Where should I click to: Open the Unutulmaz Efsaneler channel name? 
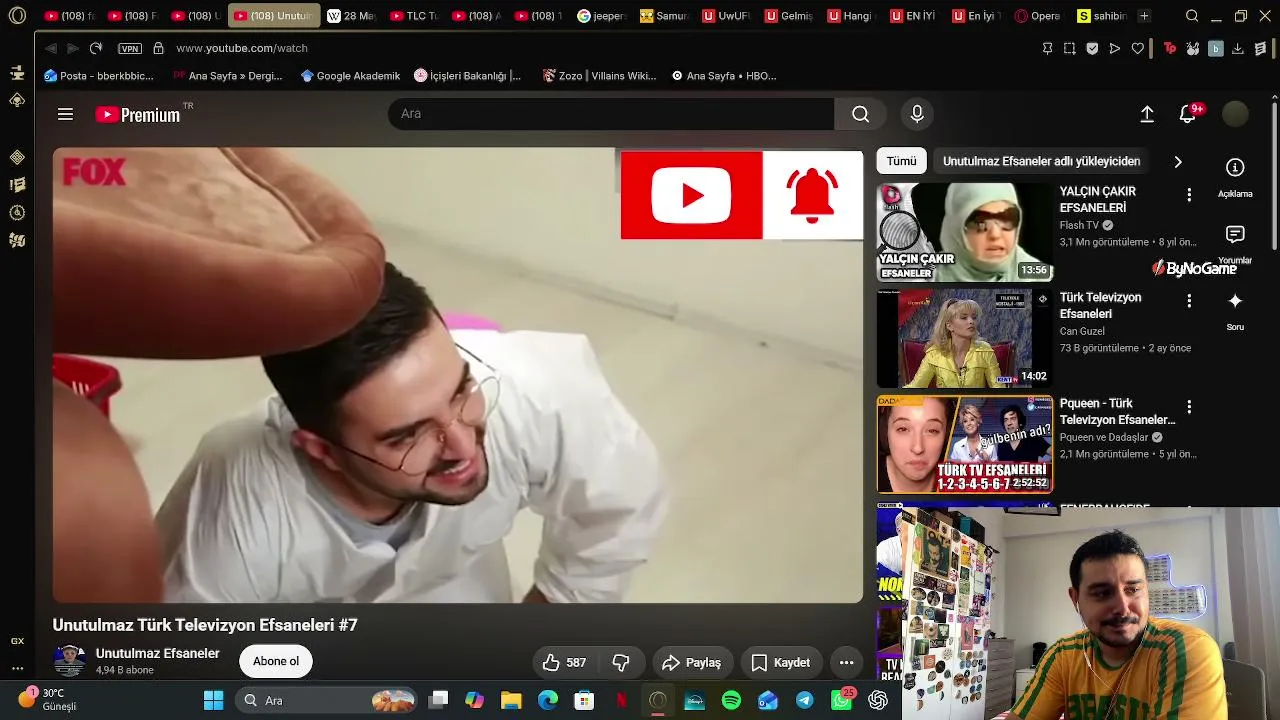coord(158,653)
